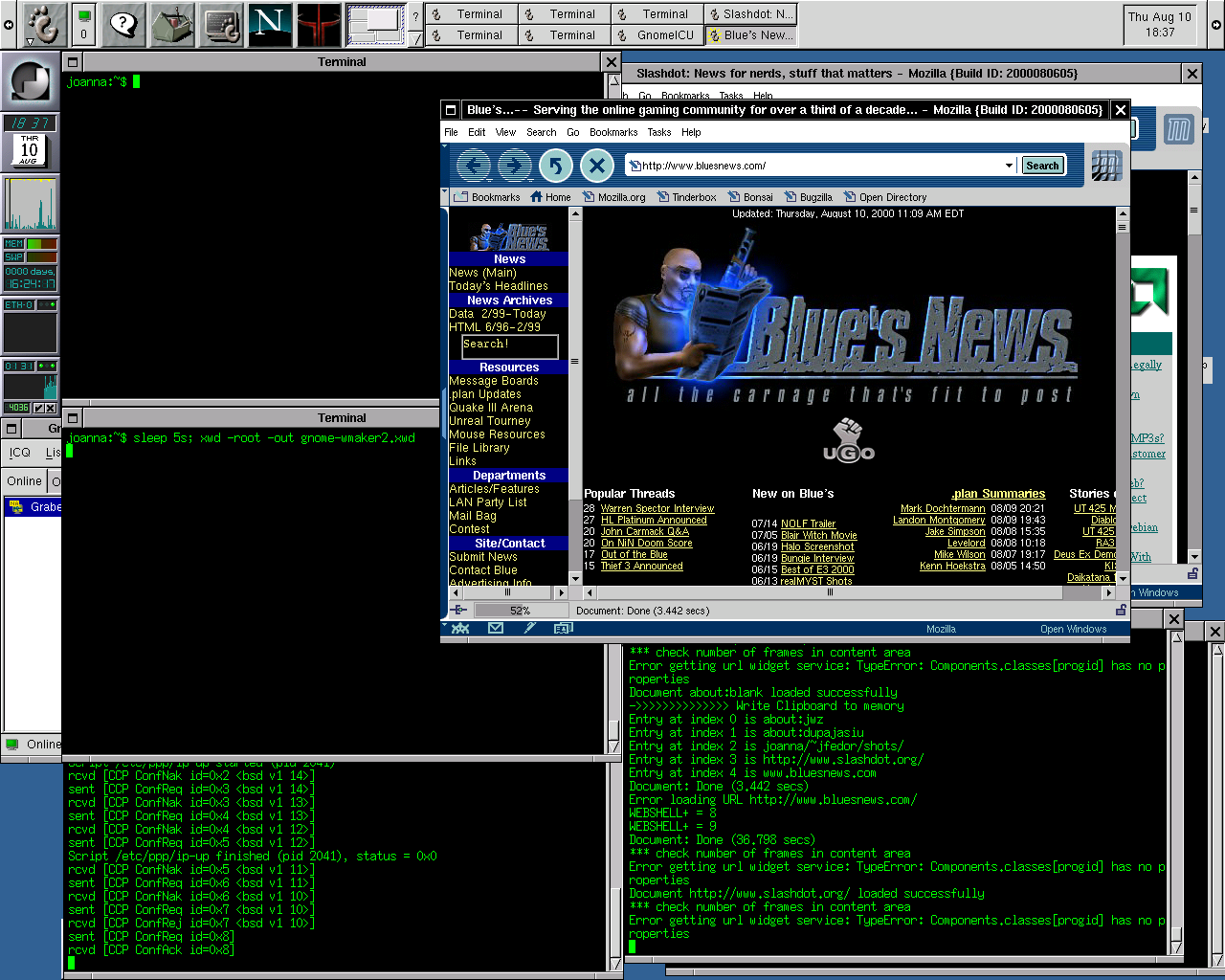Open the Bonsai toolbar bookmark
Screen dimensions: 1225x980
751,197
